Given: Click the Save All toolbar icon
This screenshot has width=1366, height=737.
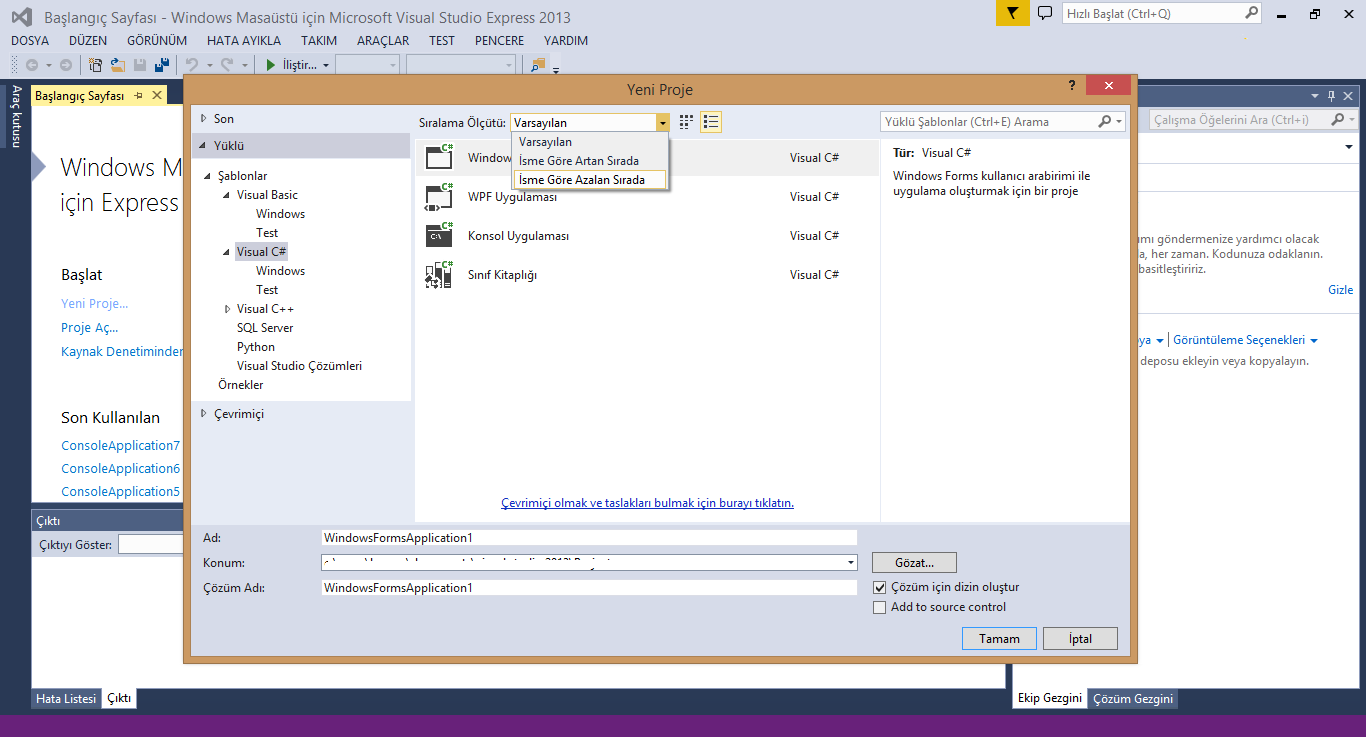Looking at the screenshot, I should click(161, 65).
